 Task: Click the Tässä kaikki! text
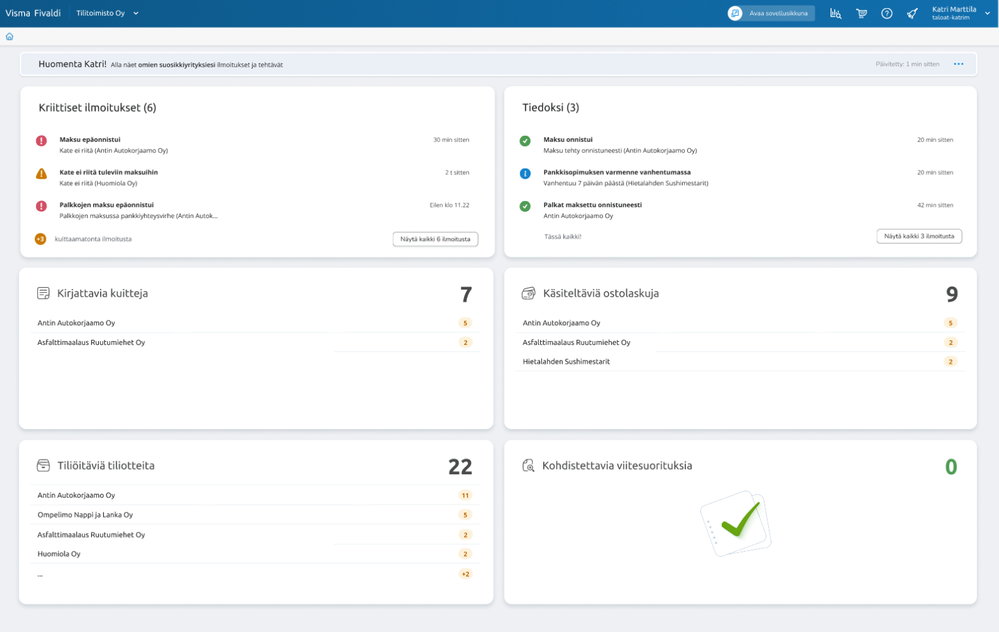click(x=563, y=236)
